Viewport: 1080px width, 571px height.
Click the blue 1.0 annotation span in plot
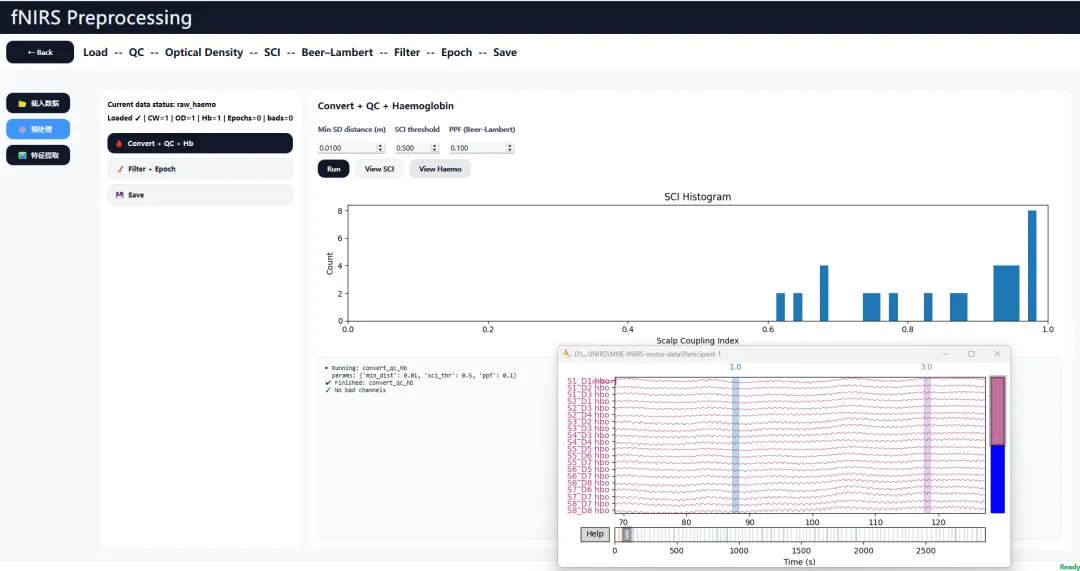click(x=735, y=445)
